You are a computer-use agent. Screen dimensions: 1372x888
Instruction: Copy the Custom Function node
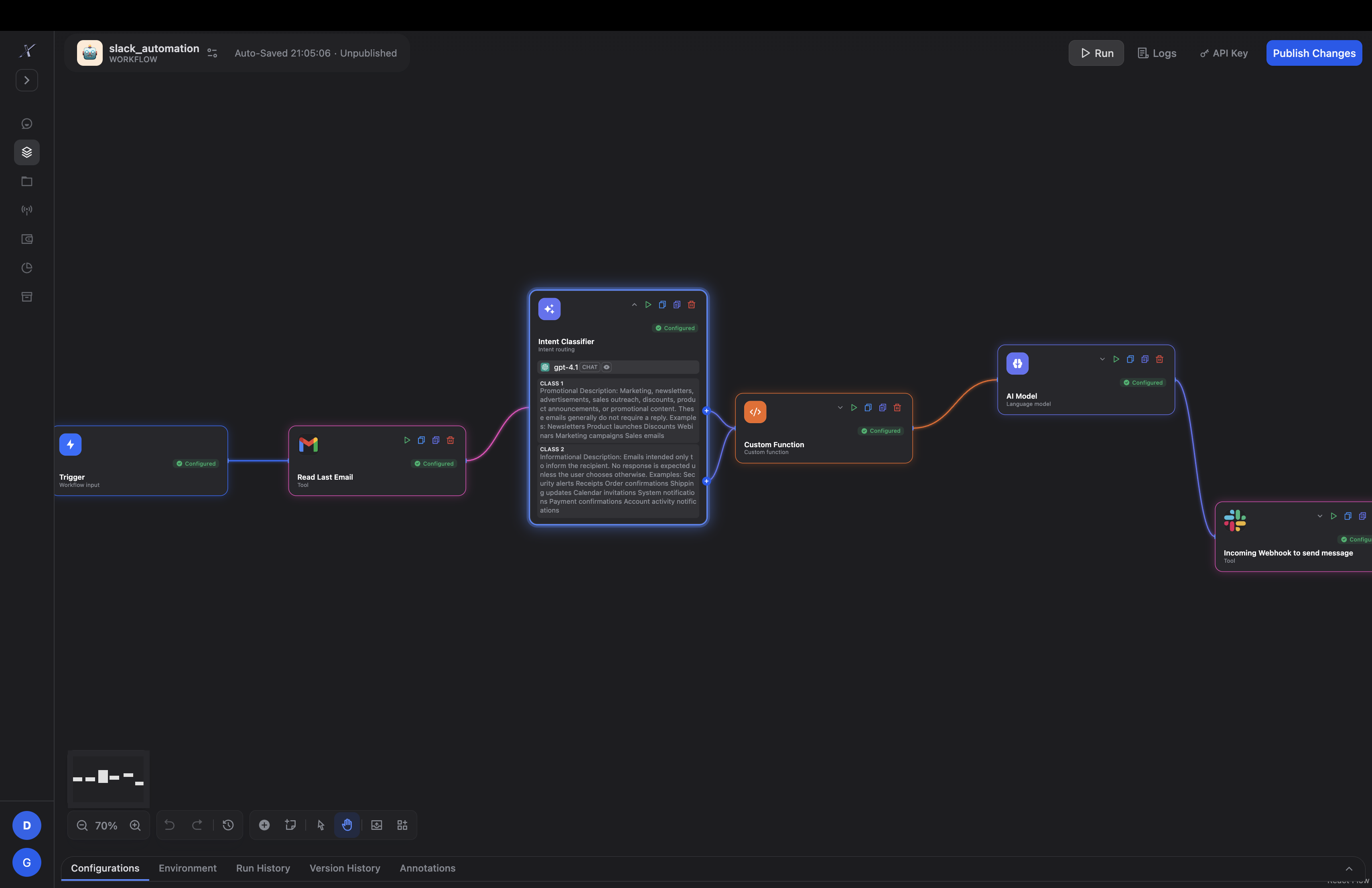point(868,408)
